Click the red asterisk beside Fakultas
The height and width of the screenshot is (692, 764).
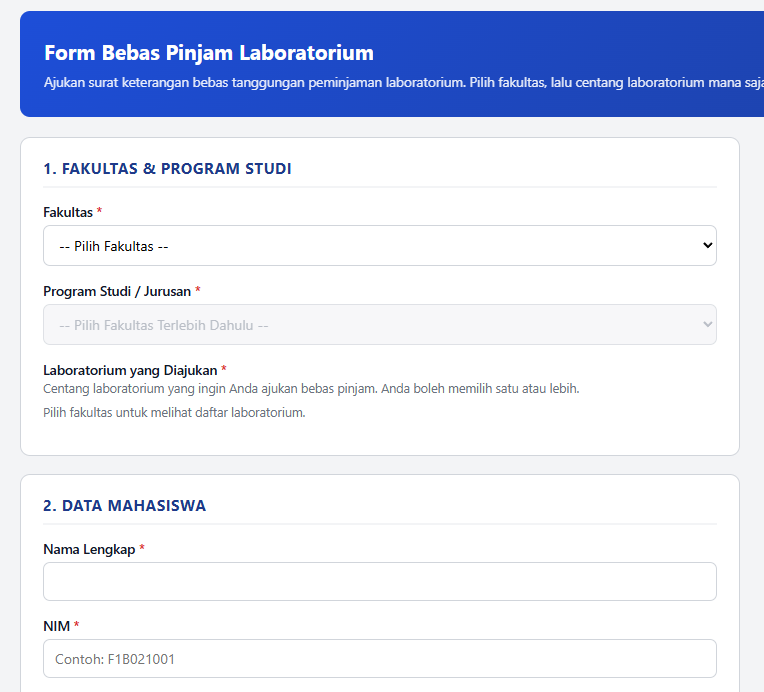[99, 211]
